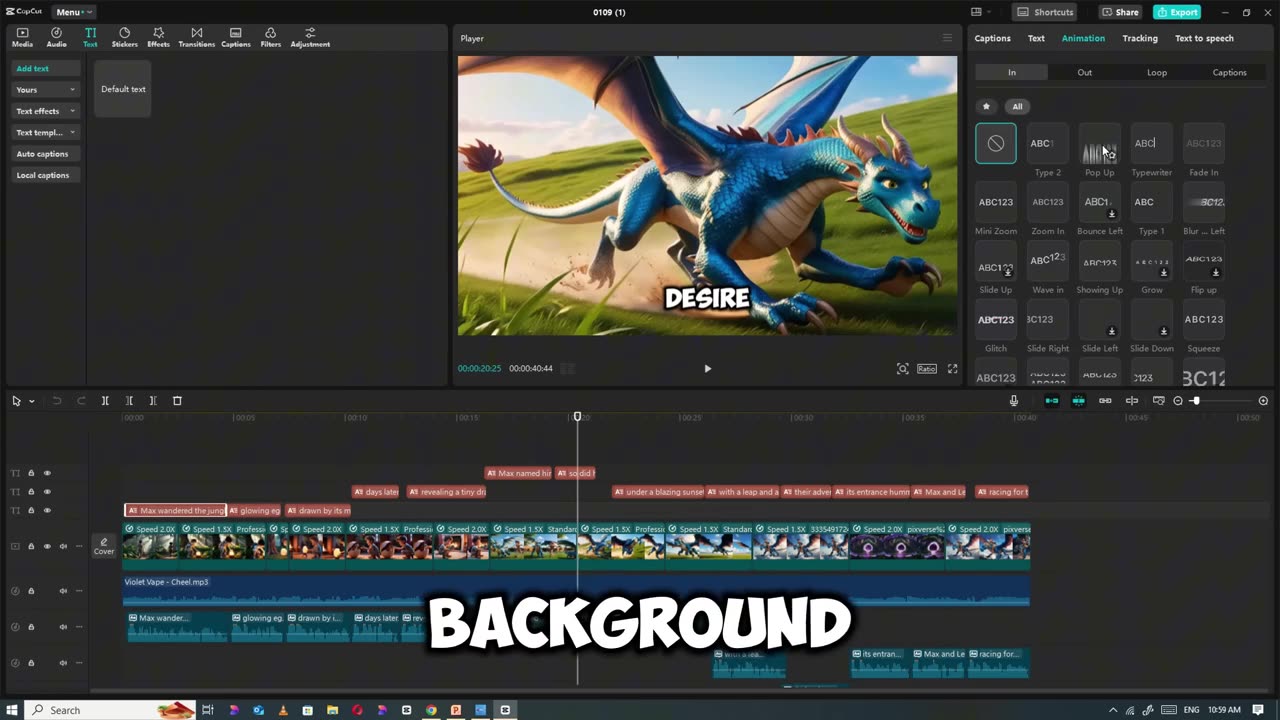Click the Share button
This screenshot has height=720, width=1280.
click(1120, 12)
